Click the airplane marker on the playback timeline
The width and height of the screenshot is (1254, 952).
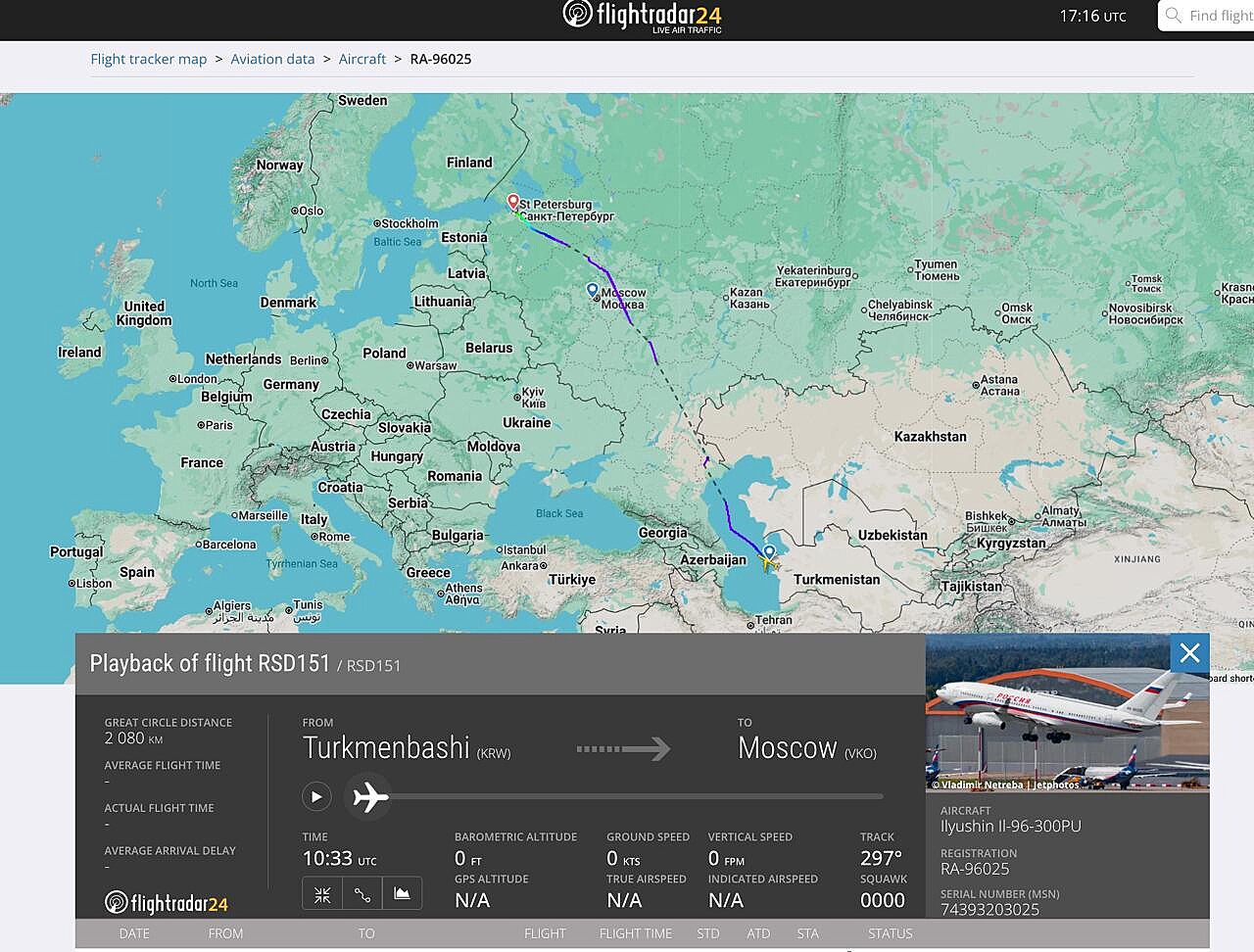[x=370, y=797]
